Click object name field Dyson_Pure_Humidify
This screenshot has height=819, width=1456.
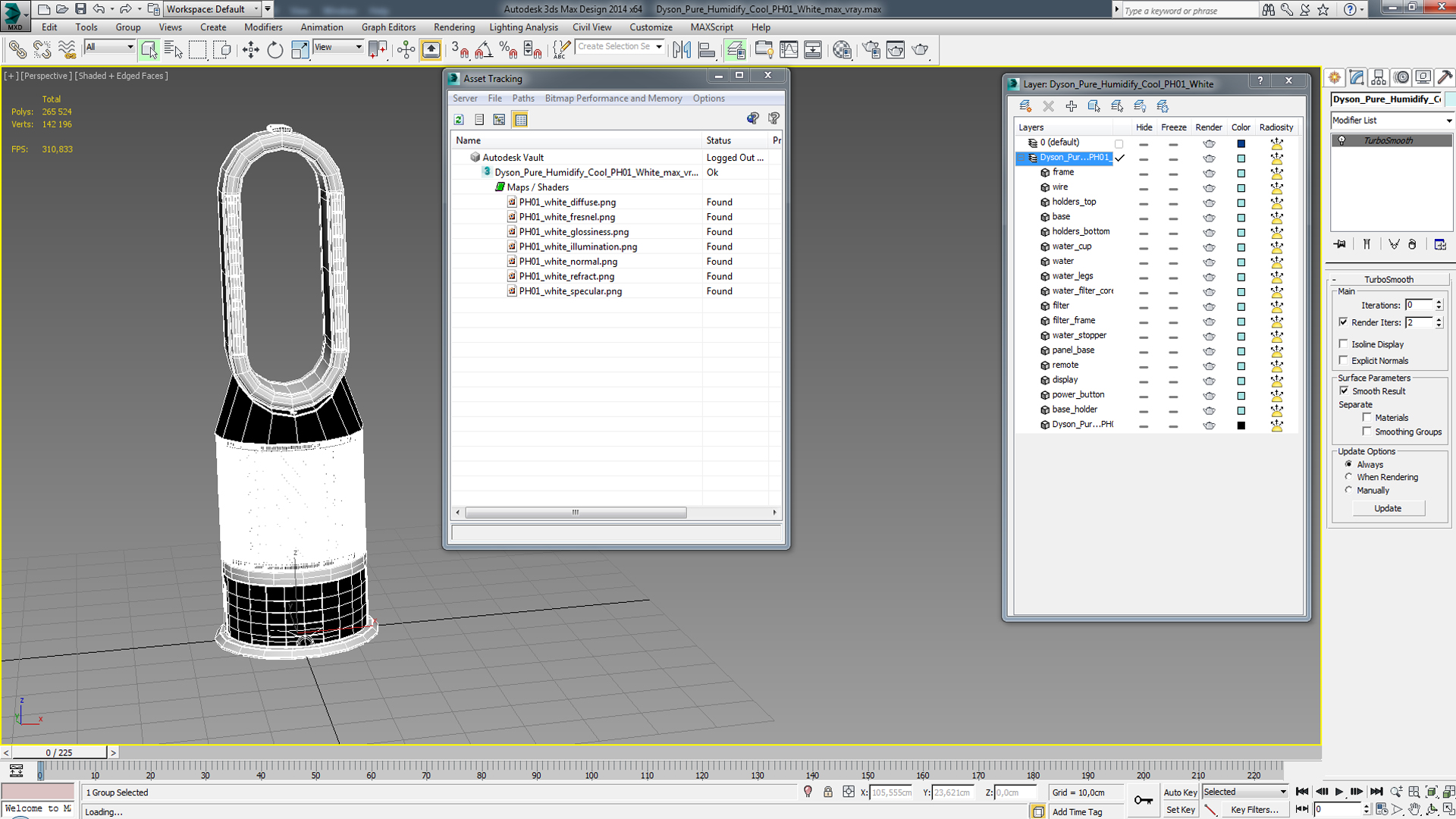click(x=1387, y=99)
